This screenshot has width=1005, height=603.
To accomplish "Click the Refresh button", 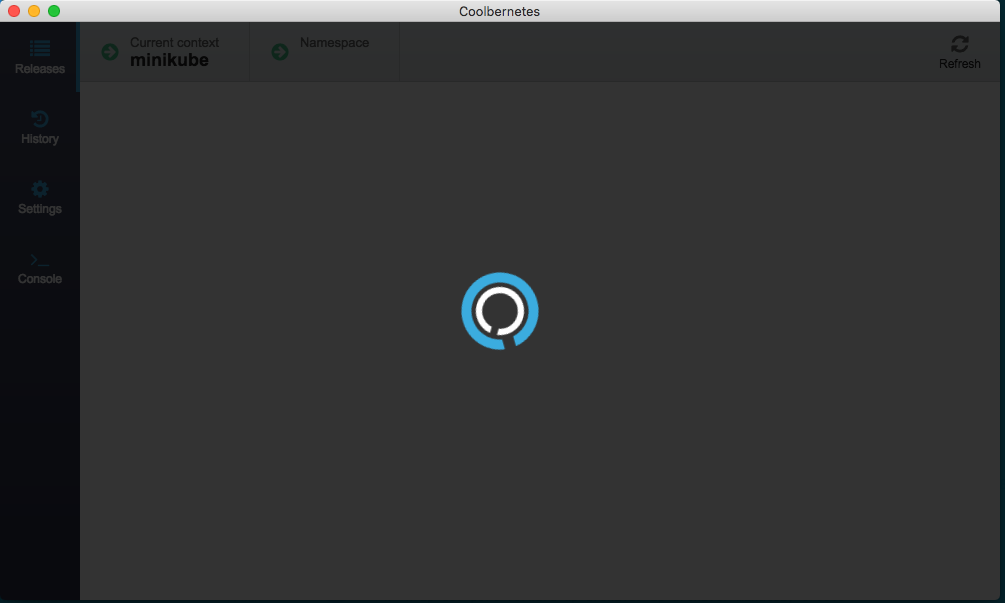I will click(x=959, y=52).
